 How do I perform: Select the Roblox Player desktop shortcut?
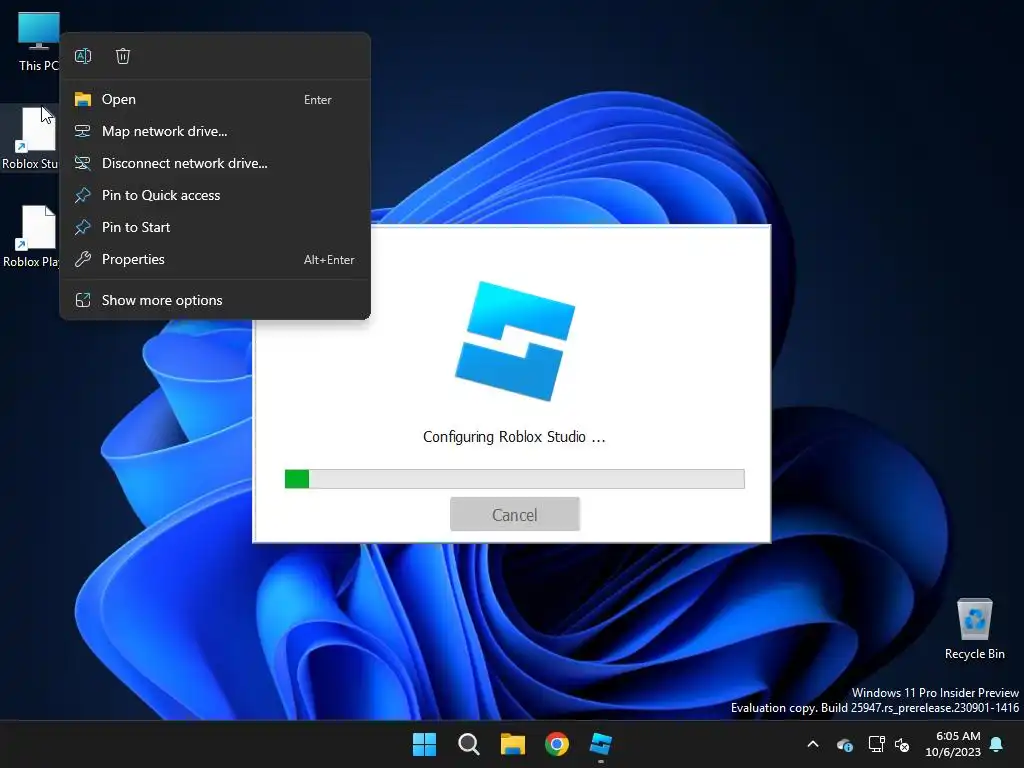(x=31, y=236)
